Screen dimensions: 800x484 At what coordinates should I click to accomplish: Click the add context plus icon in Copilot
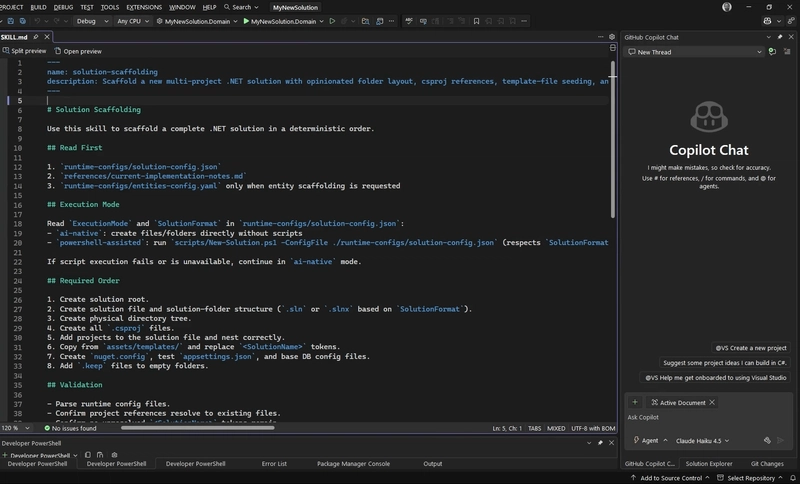pyautogui.click(x=635, y=402)
